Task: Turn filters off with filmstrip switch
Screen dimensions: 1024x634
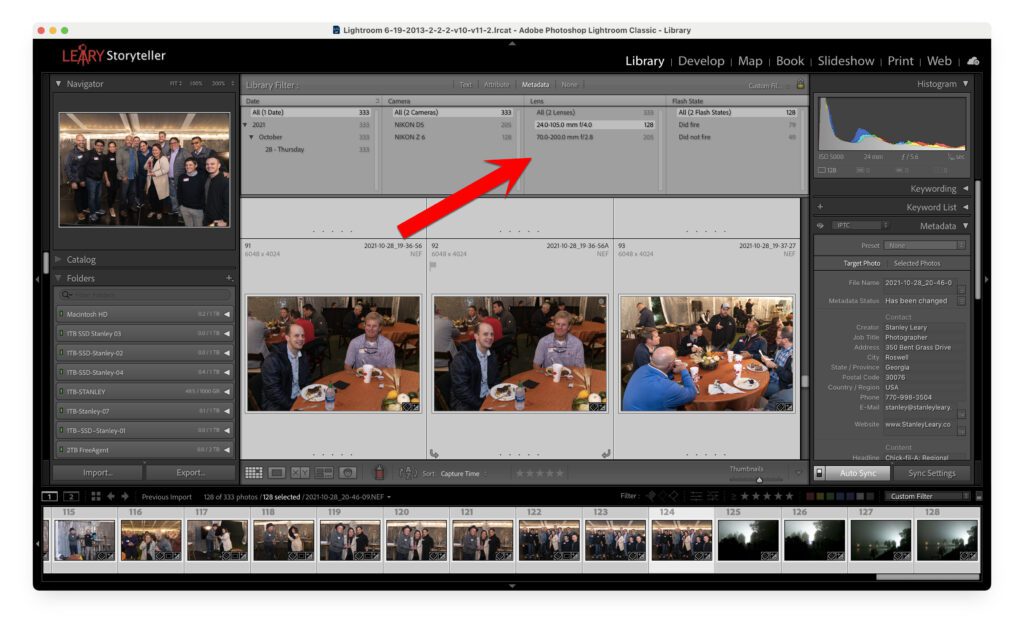Action: point(979,496)
